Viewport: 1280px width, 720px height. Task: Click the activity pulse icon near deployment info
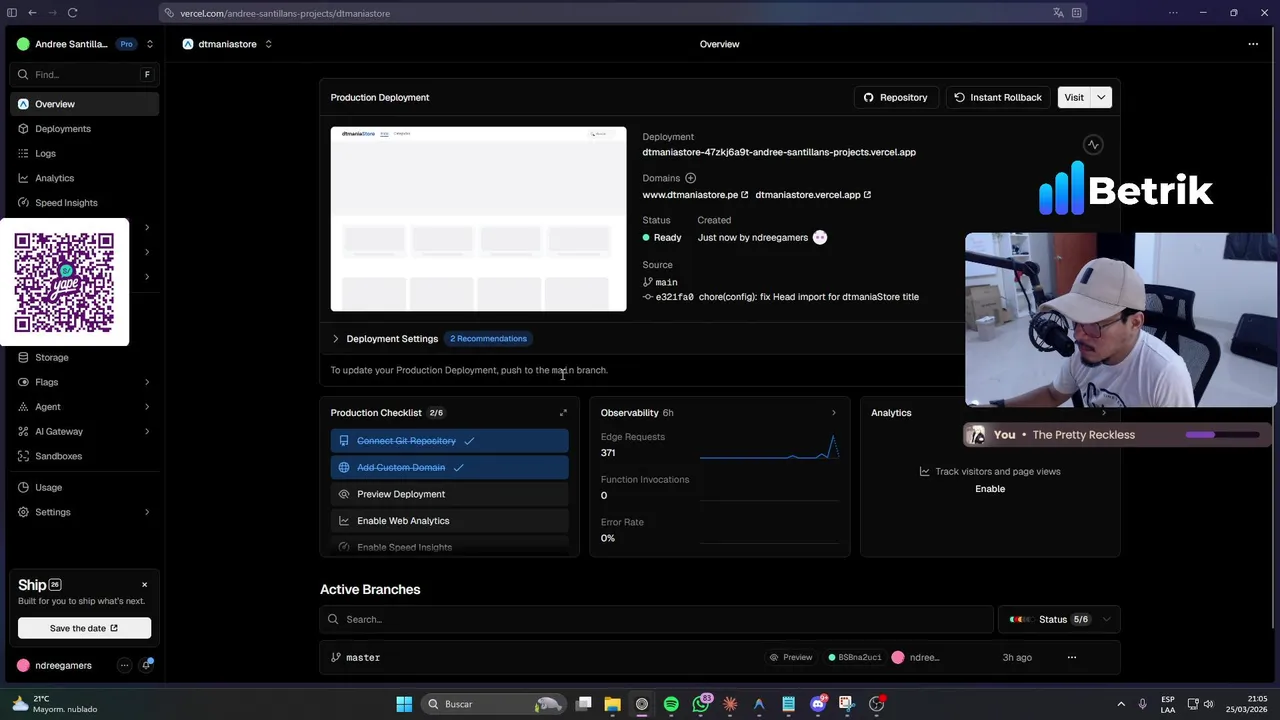pyautogui.click(x=1093, y=145)
